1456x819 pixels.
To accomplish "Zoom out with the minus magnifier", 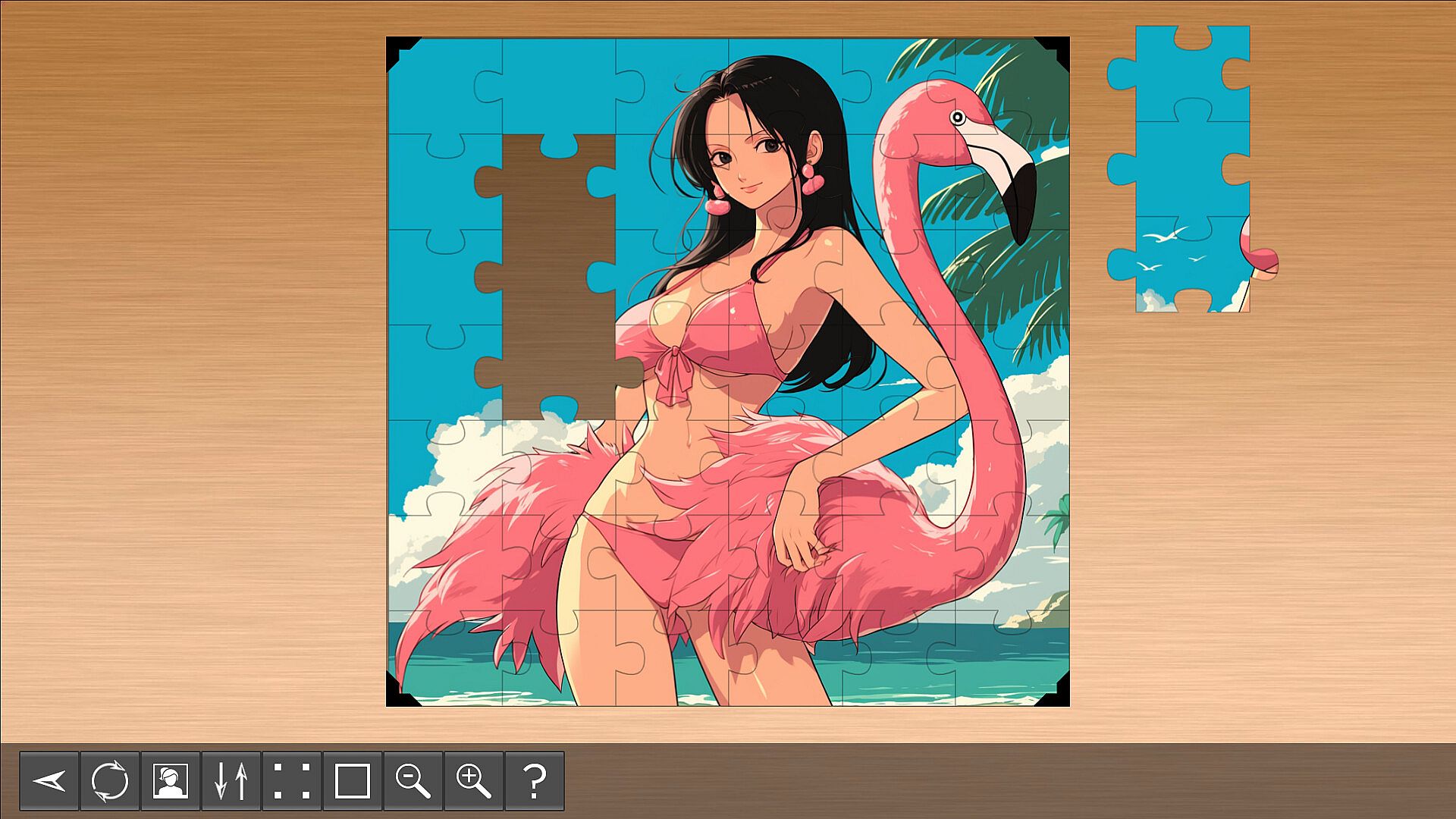I will [x=413, y=780].
